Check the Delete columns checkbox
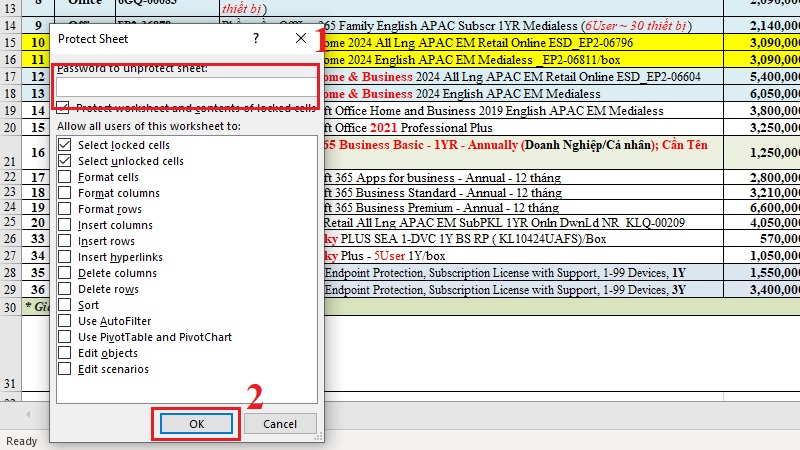Screen dimensions: 800x450 click(x=64, y=273)
